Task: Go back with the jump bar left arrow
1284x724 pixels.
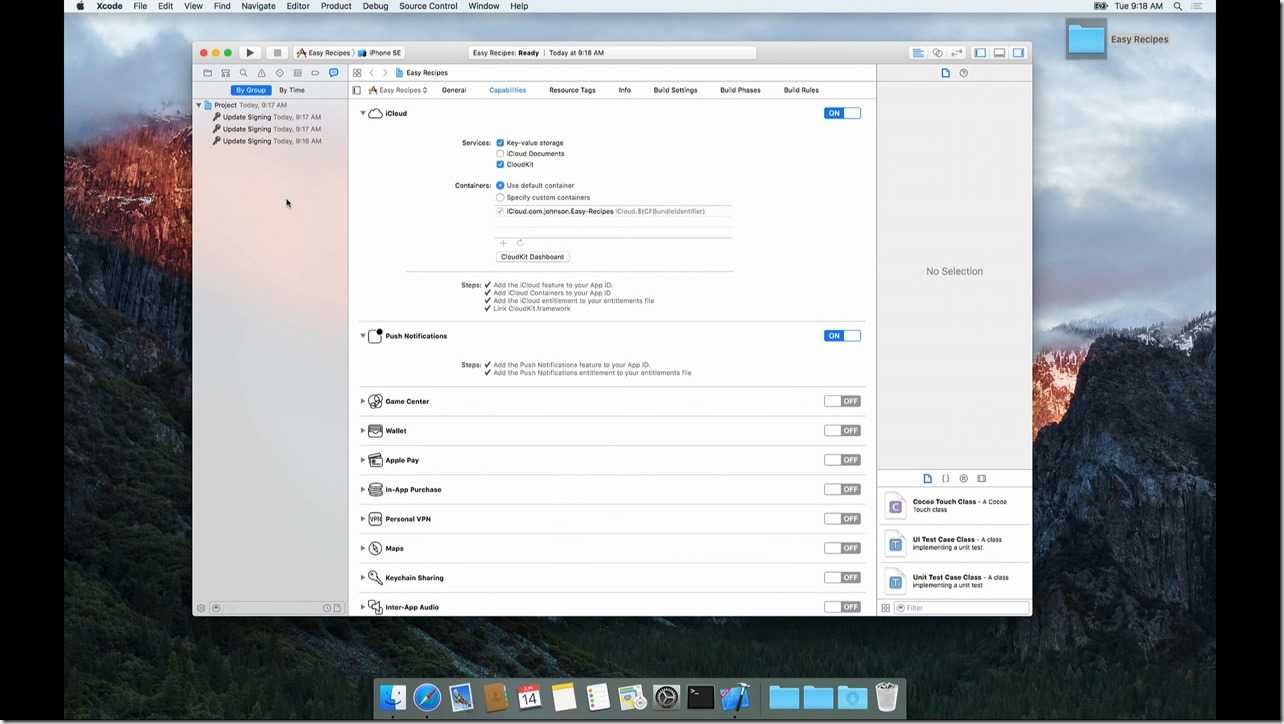Action: pyautogui.click(x=372, y=73)
